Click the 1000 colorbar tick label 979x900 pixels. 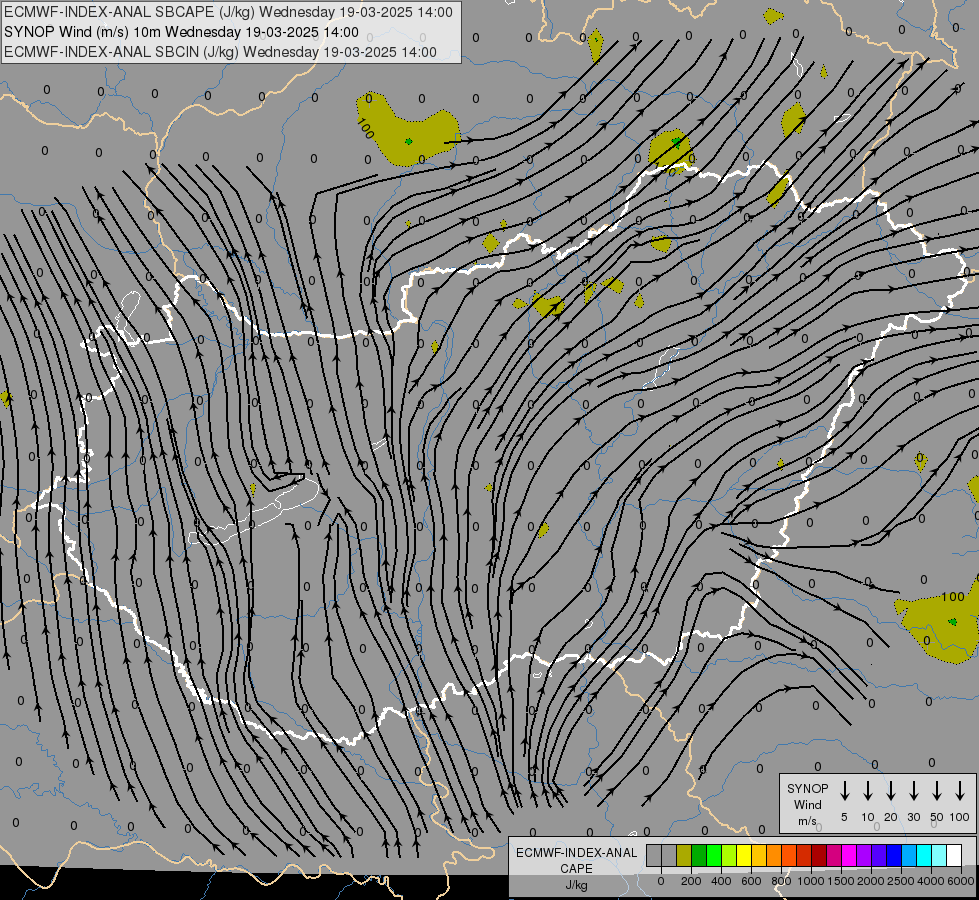coord(811,881)
